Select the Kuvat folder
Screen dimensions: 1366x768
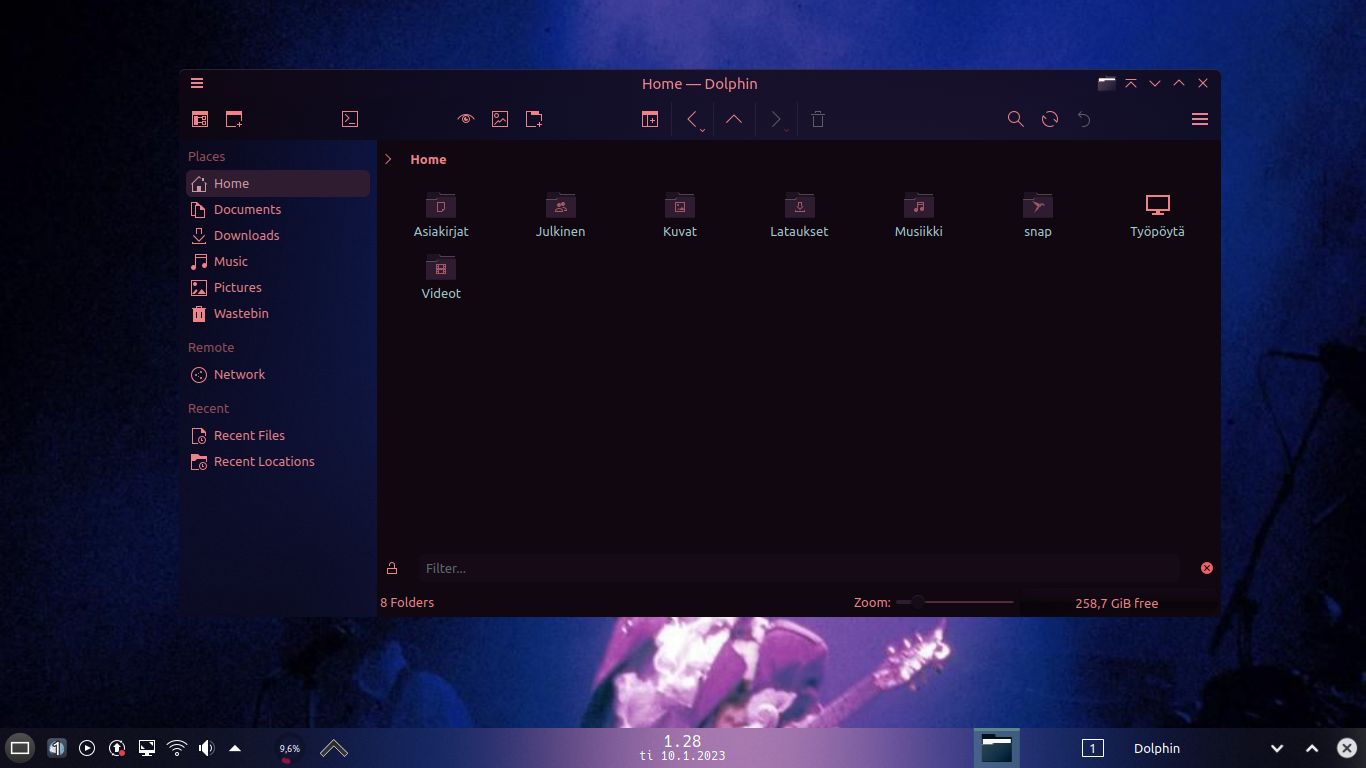[x=680, y=215]
